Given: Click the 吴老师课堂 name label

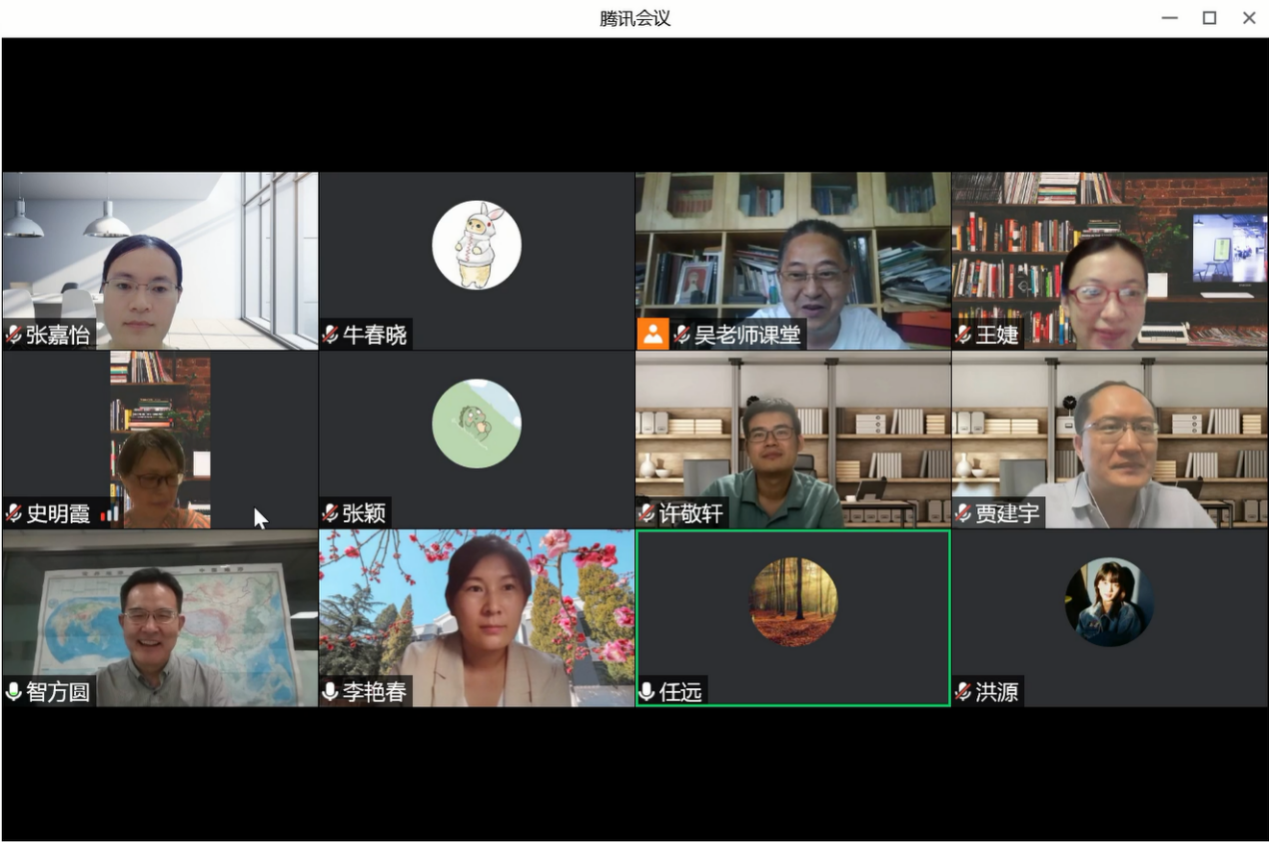Looking at the screenshot, I should coord(747,335).
